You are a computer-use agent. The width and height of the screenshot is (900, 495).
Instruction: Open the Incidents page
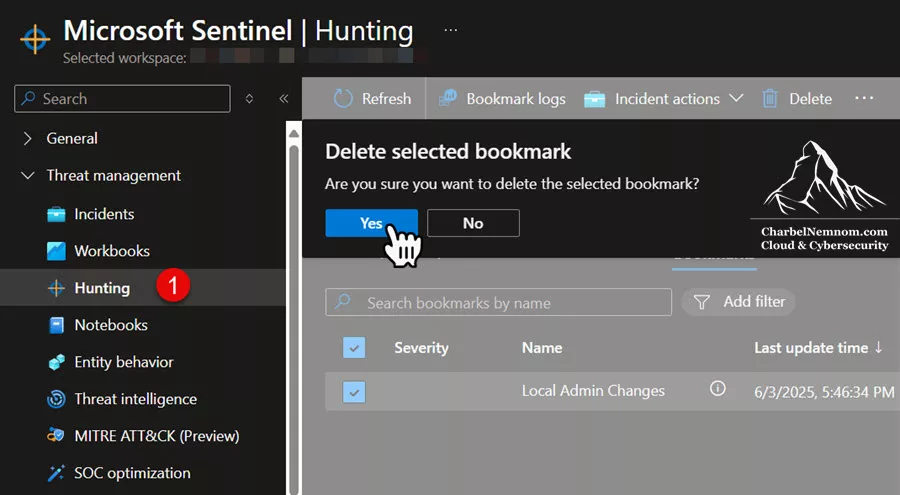point(104,214)
